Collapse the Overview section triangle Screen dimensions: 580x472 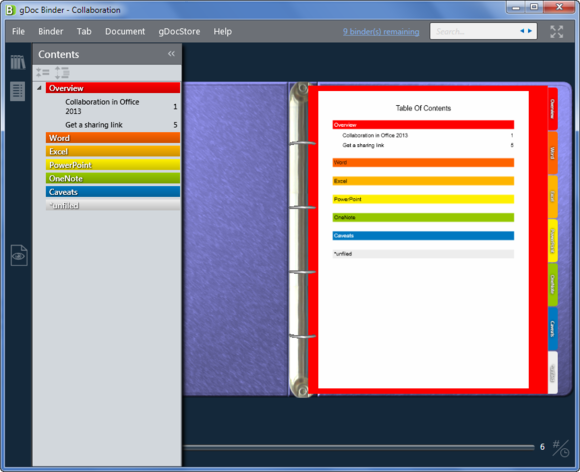click(39, 88)
